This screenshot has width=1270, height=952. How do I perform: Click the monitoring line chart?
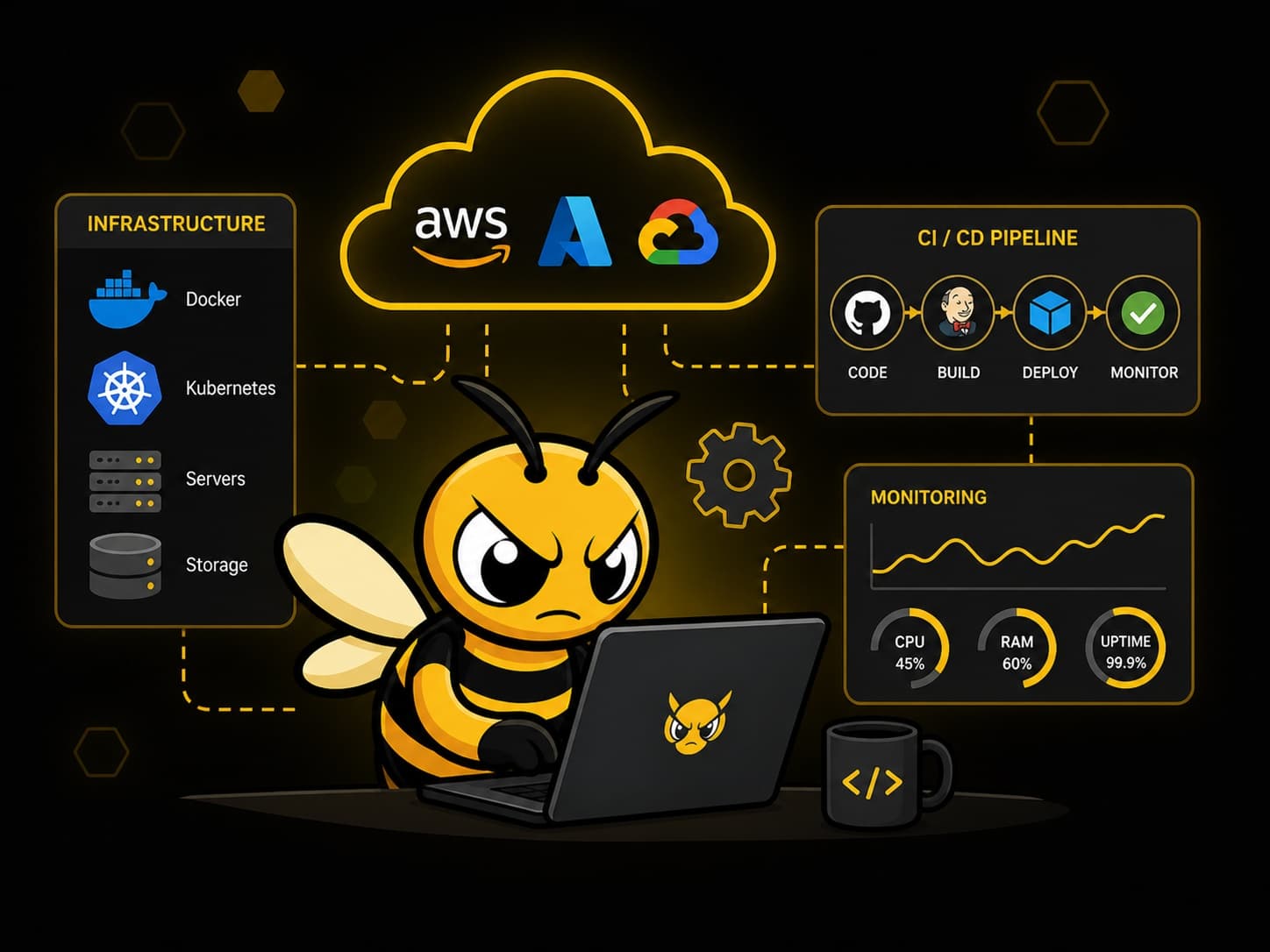pos(1018,552)
